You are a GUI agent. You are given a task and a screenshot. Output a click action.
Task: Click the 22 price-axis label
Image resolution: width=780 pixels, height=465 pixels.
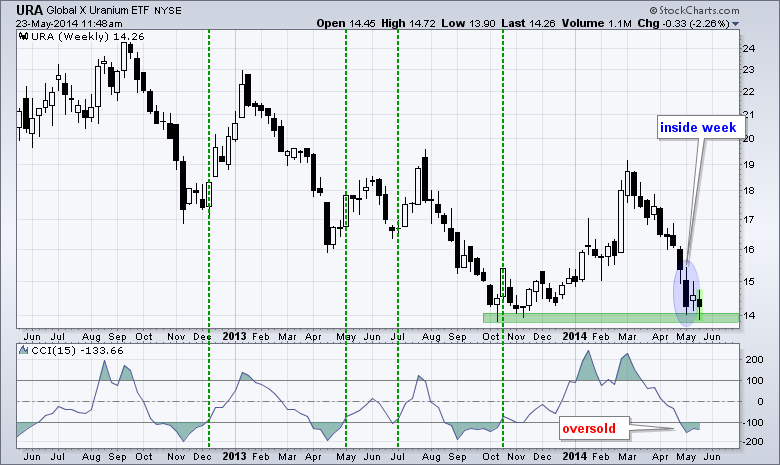click(749, 92)
